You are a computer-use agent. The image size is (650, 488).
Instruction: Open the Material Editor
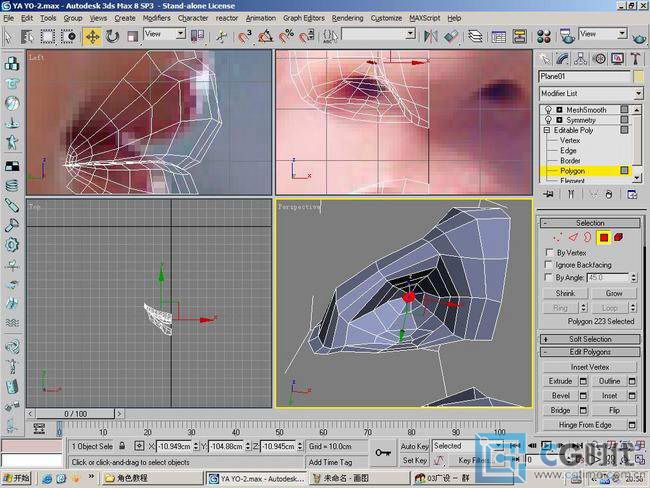(x=543, y=37)
